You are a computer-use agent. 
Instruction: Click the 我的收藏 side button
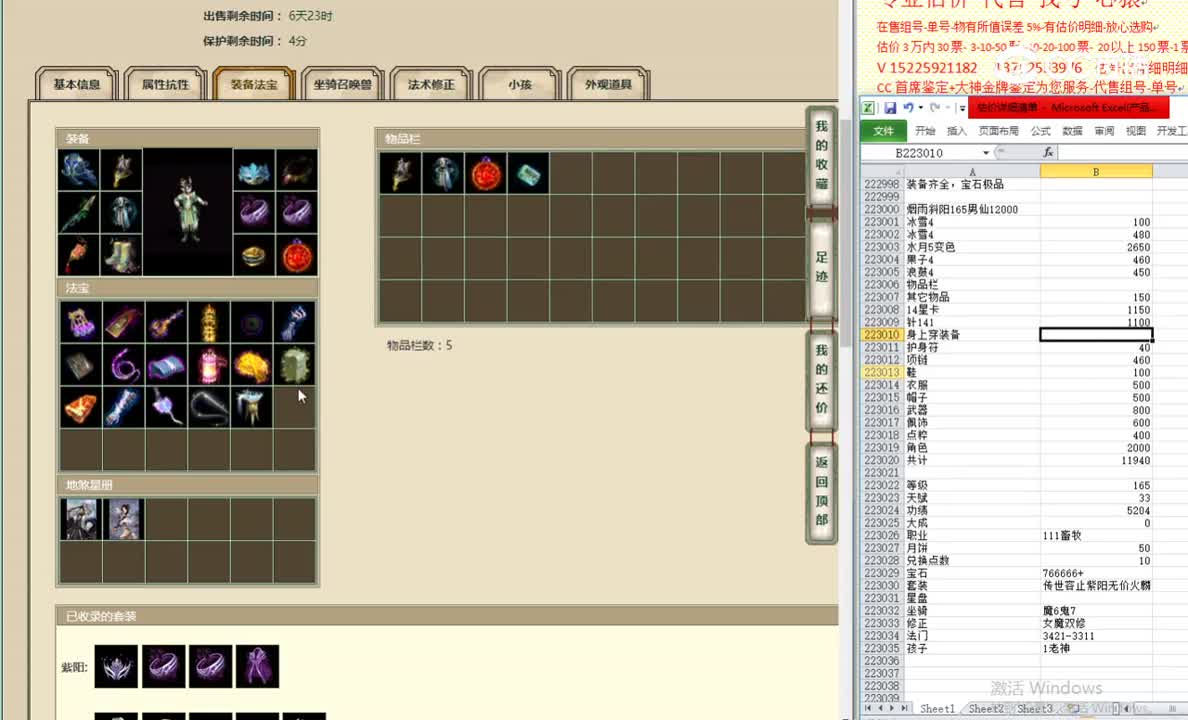point(821,155)
